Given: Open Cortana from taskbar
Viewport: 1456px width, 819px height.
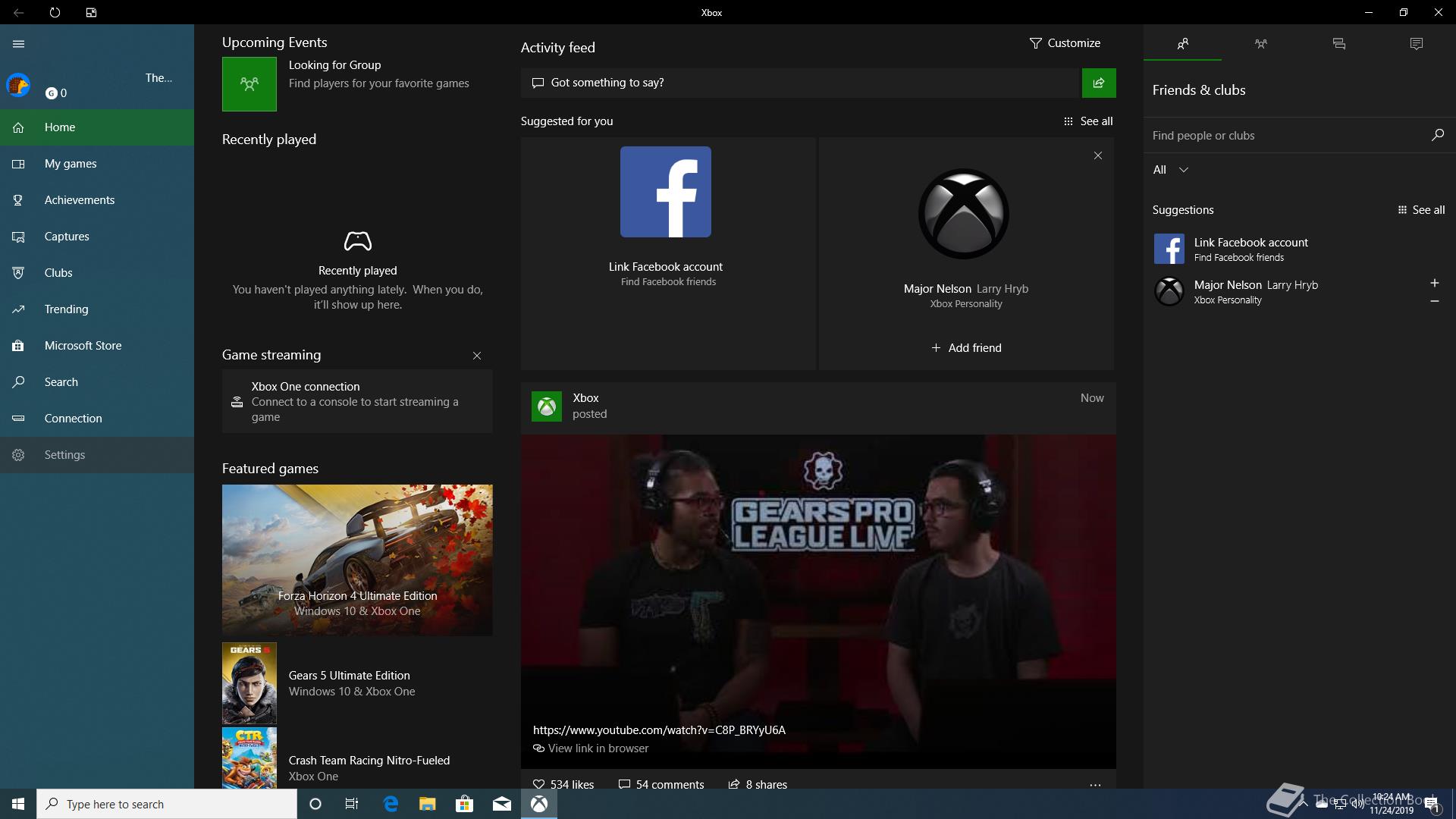Looking at the screenshot, I should [x=315, y=804].
